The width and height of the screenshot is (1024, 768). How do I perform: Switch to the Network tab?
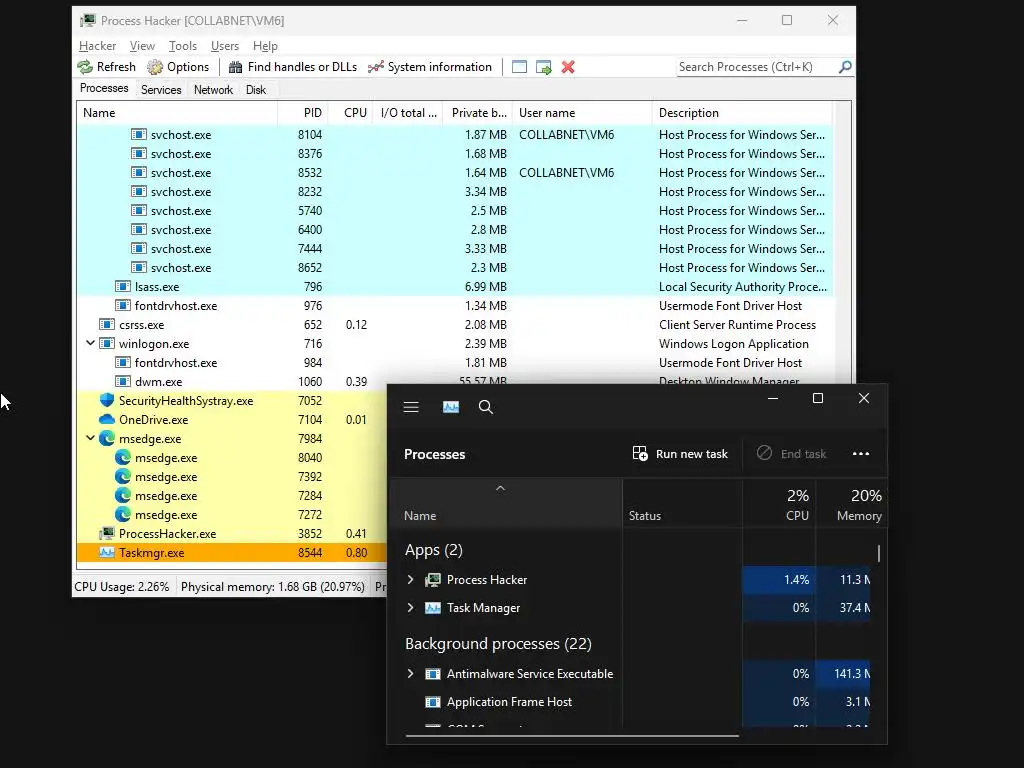click(x=213, y=89)
